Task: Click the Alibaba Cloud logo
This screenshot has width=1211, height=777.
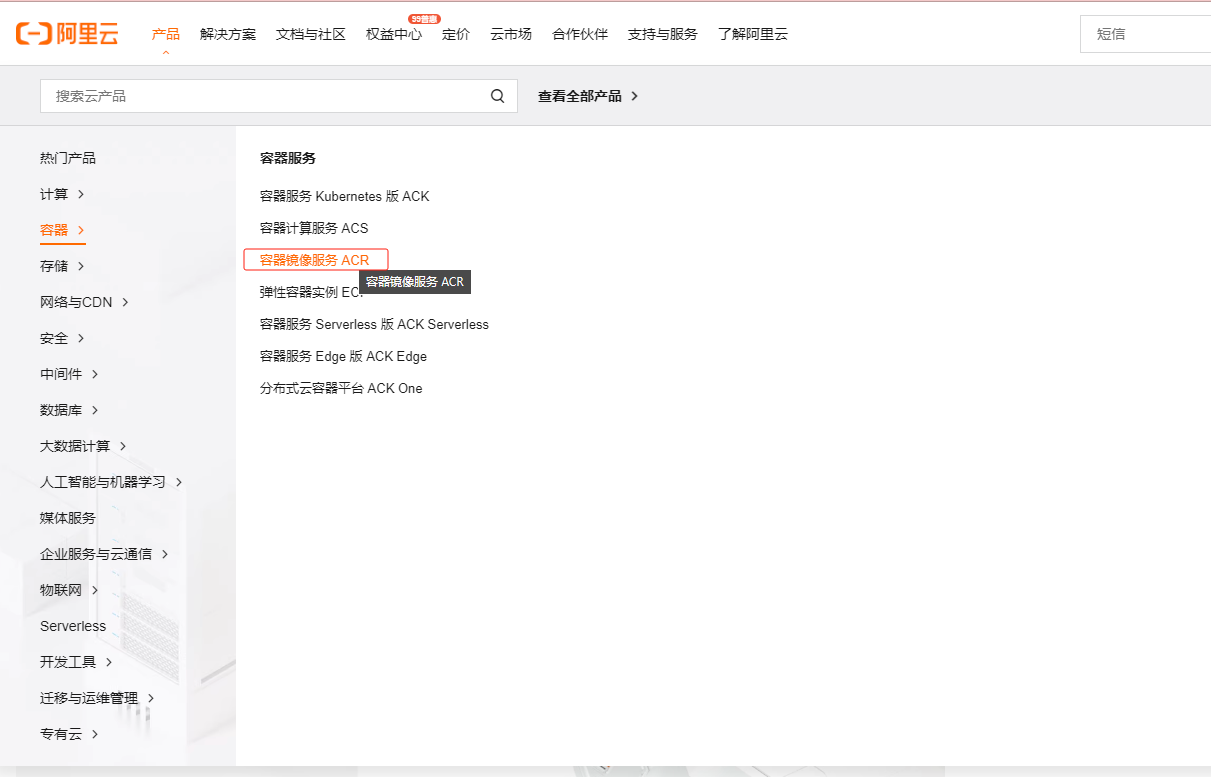Action: click(67, 34)
